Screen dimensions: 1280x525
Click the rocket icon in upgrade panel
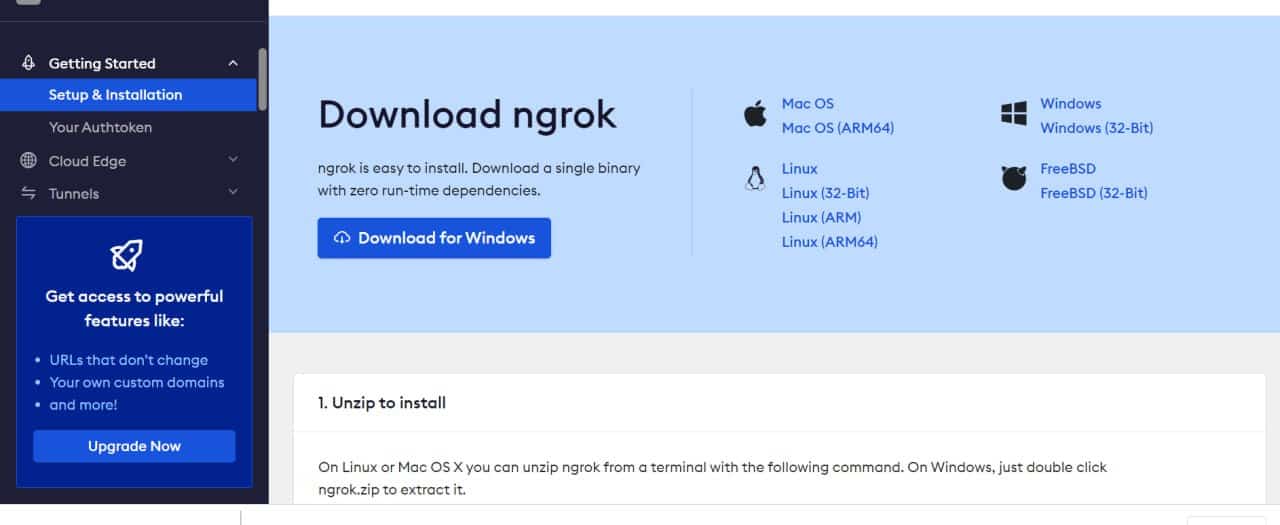[x=126, y=256]
